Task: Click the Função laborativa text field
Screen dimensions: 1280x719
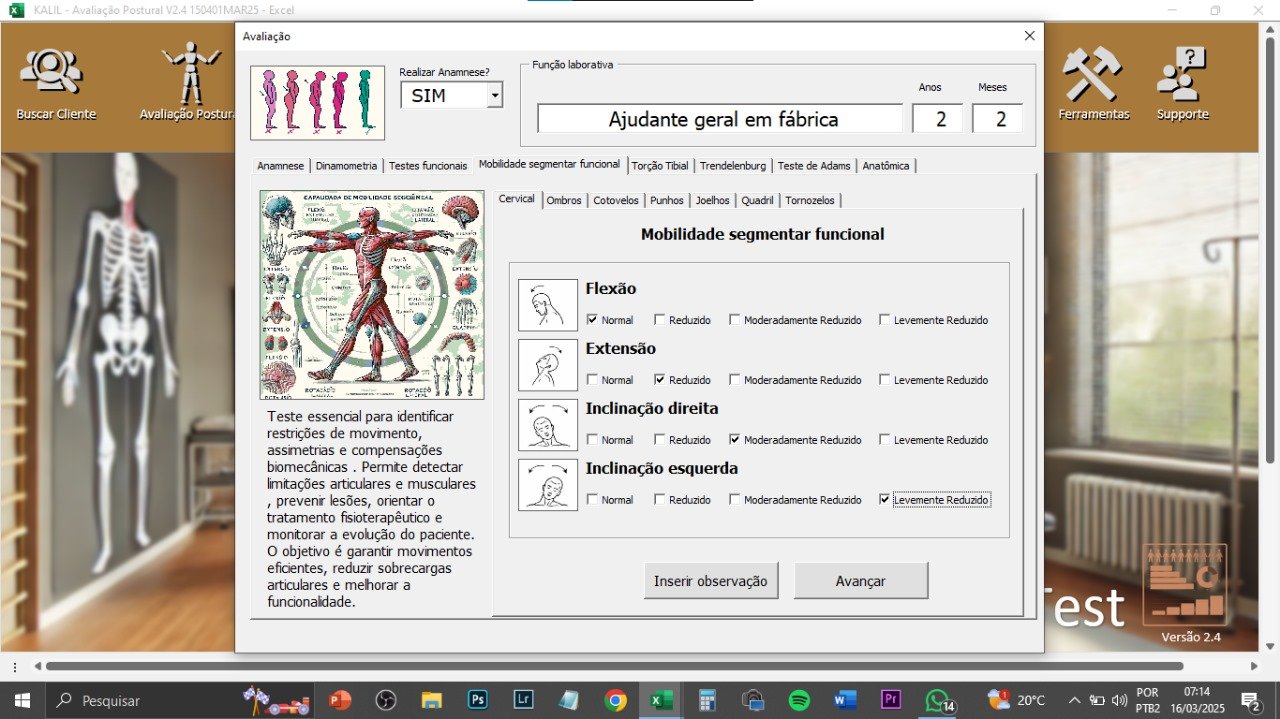Action: [720, 119]
